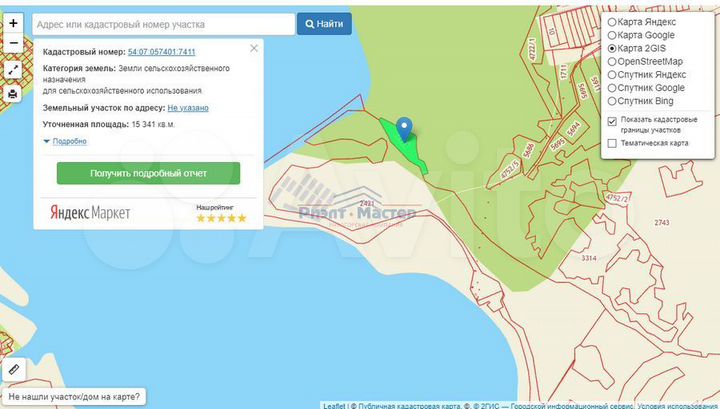The height and width of the screenshot is (409, 720).
Task: Print the map via printer icon
Action: (13, 94)
